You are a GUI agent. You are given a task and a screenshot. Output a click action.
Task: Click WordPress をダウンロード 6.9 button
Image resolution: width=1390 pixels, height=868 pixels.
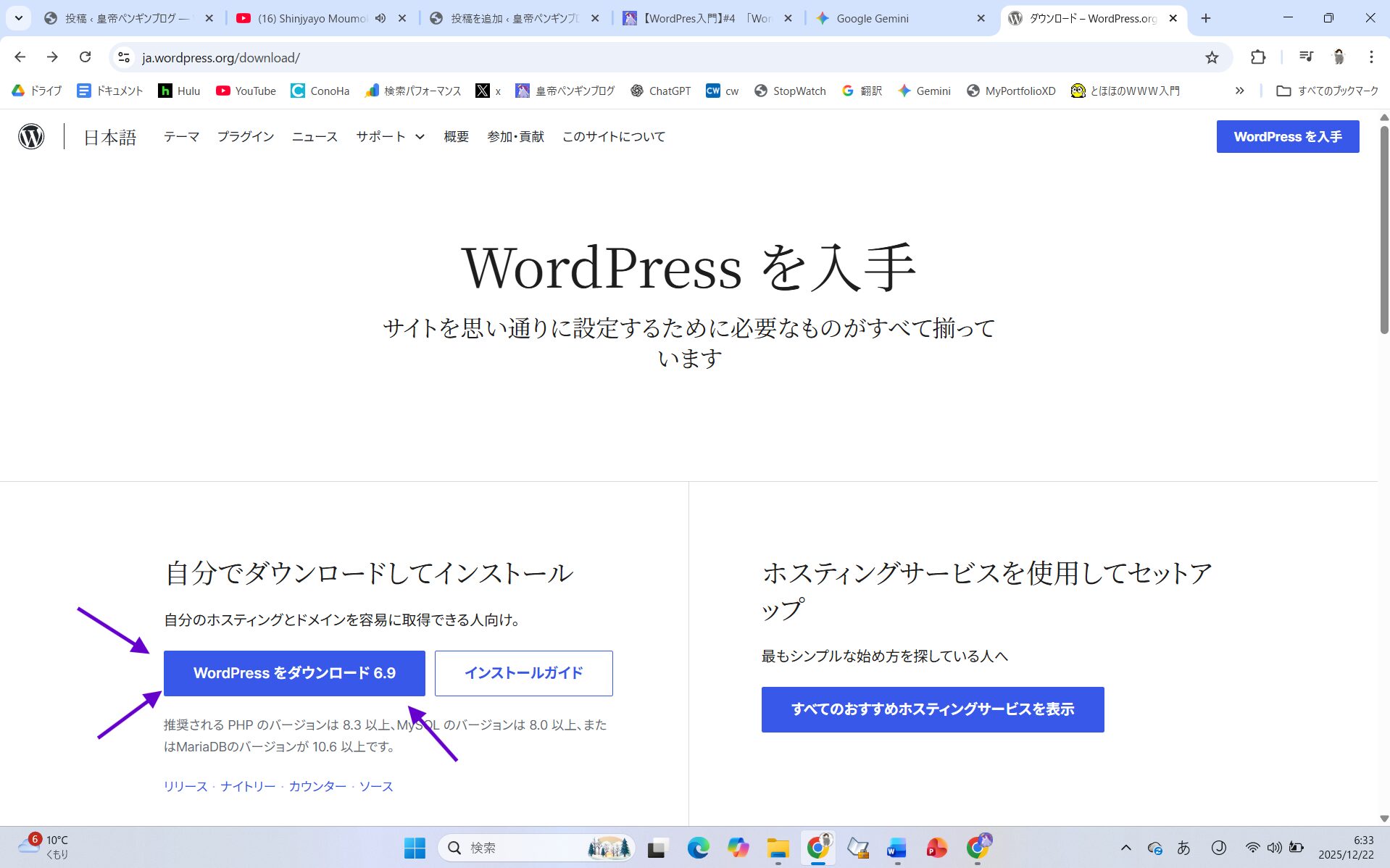(294, 673)
